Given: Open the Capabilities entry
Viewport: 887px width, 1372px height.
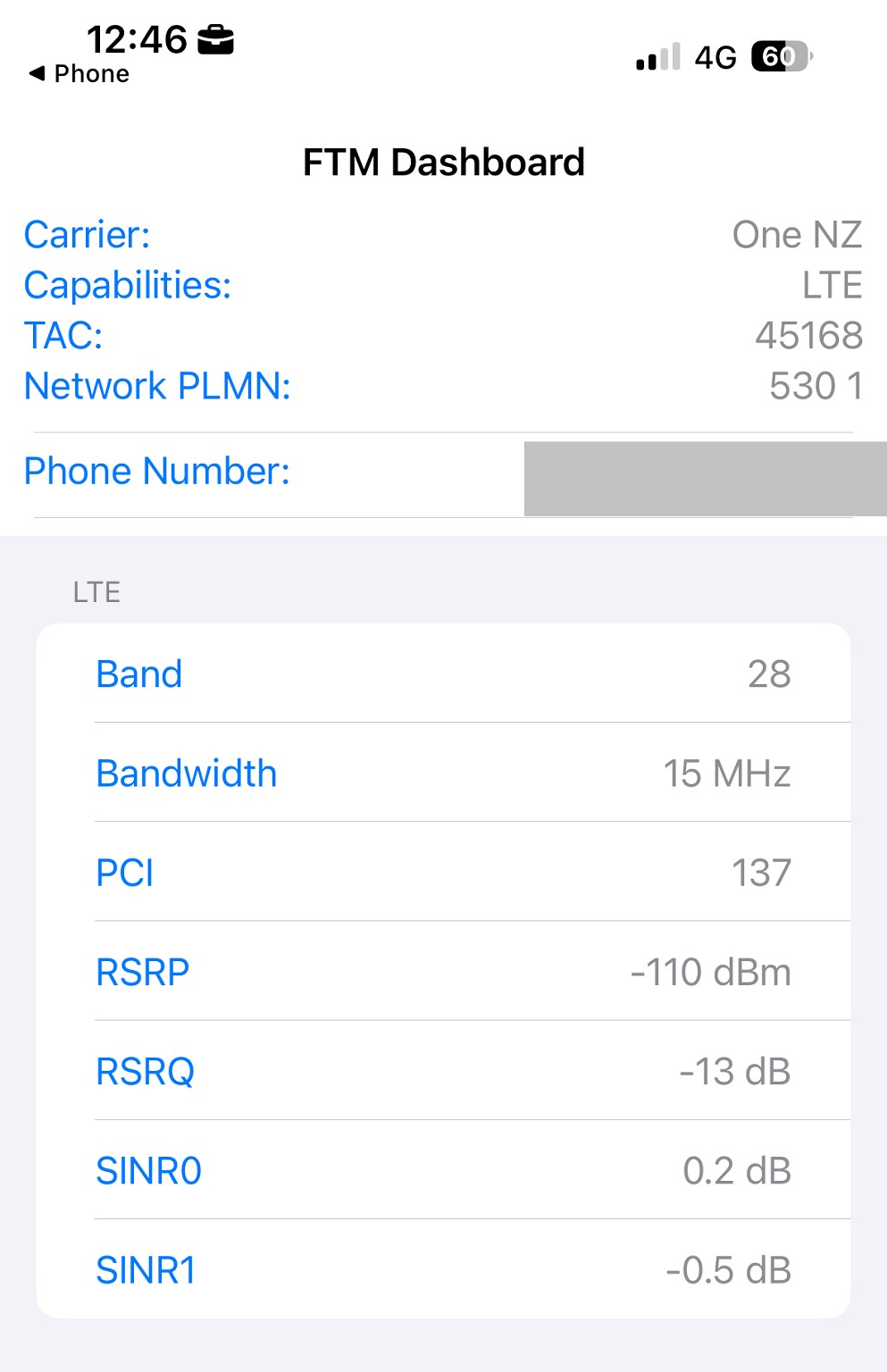Looking at the screenshot, I should coord(443,285).
